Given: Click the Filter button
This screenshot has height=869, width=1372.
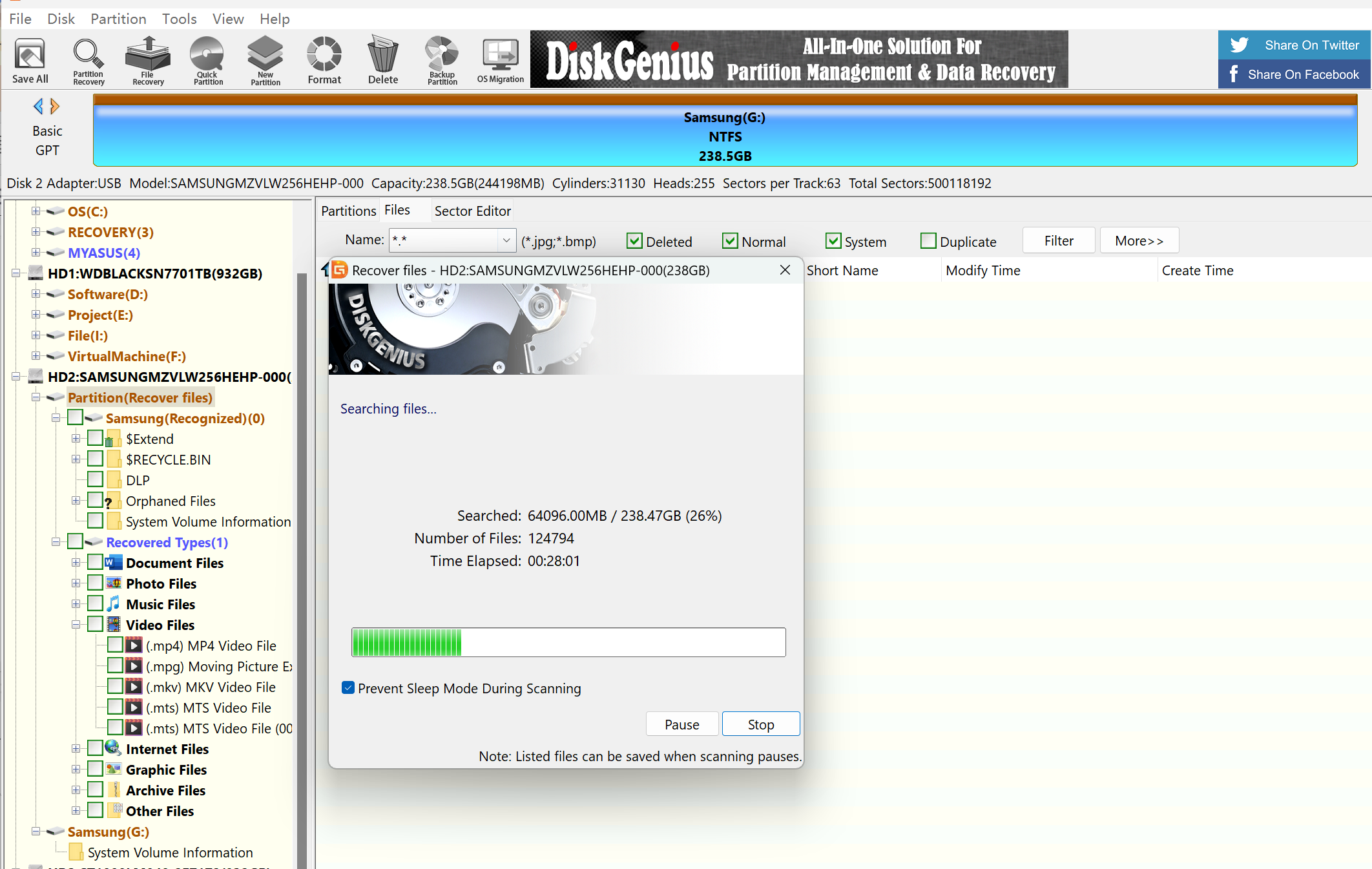Looking at the screenshot, I should coord(1059,240).
